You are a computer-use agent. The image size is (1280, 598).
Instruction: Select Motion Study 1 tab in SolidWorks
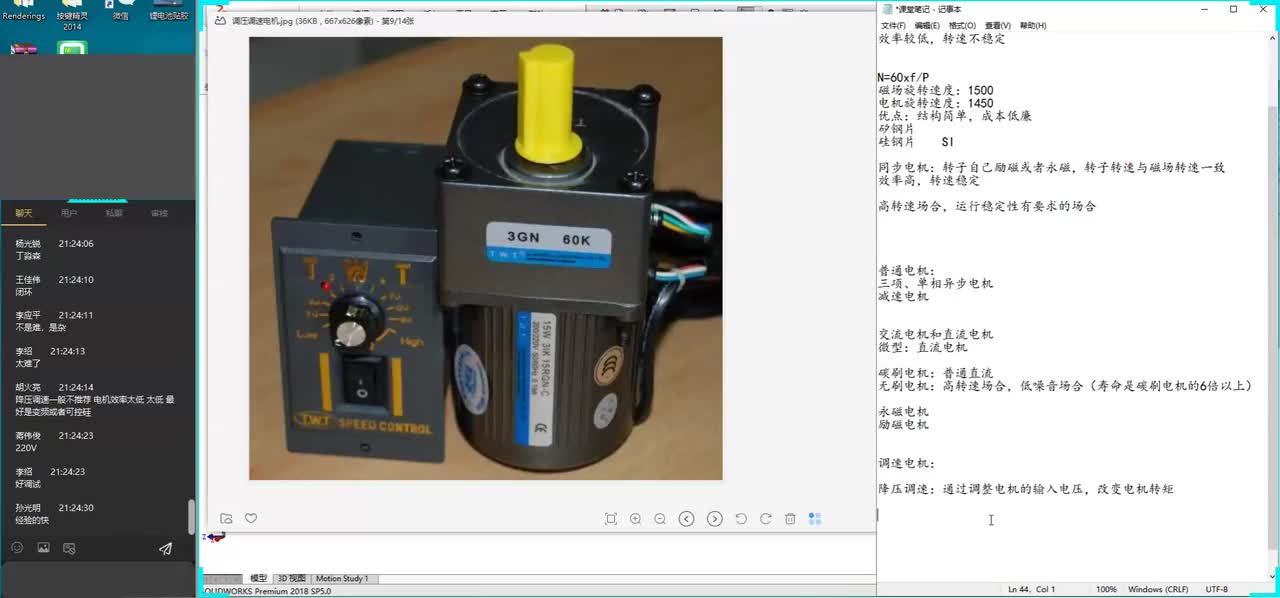(x=342, y=578)
